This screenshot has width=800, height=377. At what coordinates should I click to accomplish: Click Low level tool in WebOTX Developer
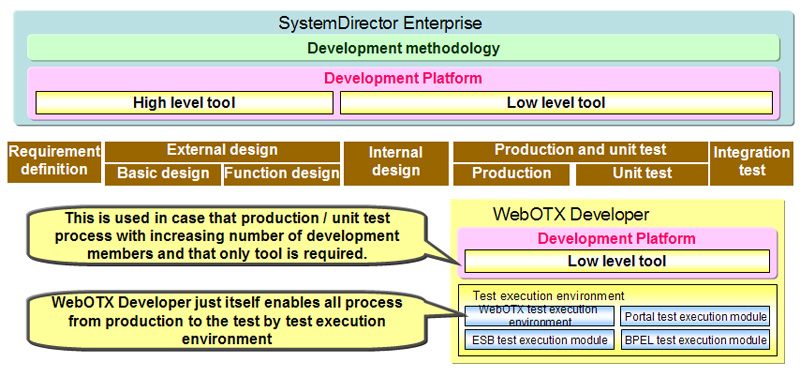[617, 261]
